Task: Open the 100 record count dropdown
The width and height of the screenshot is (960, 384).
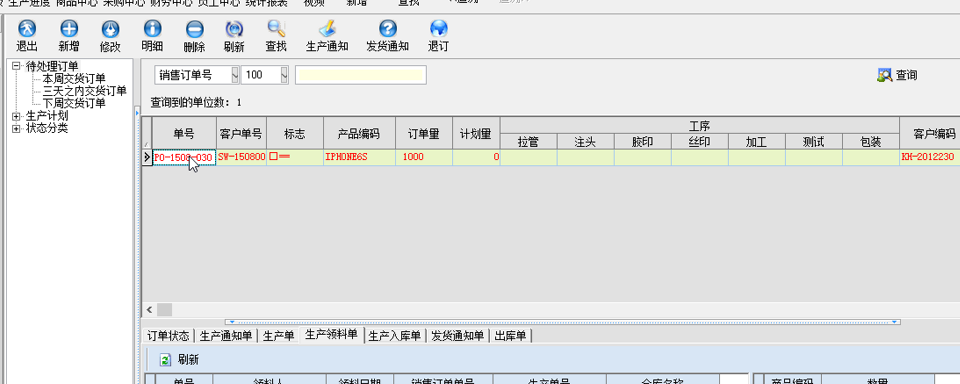Action: pos(284,75)
